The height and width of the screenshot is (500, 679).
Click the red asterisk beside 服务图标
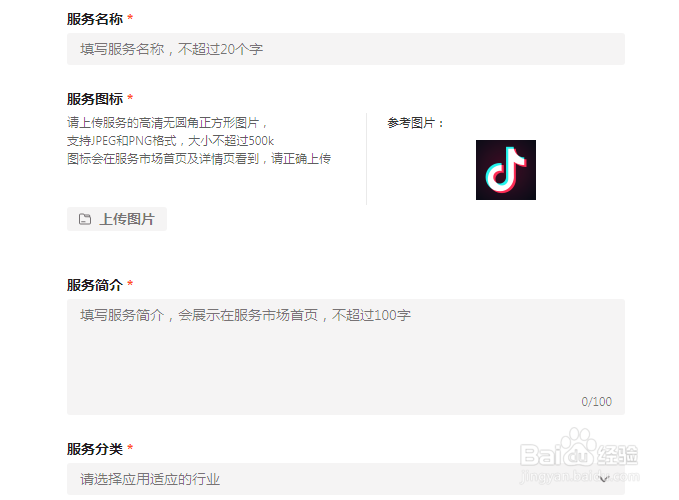click(130, 97)
